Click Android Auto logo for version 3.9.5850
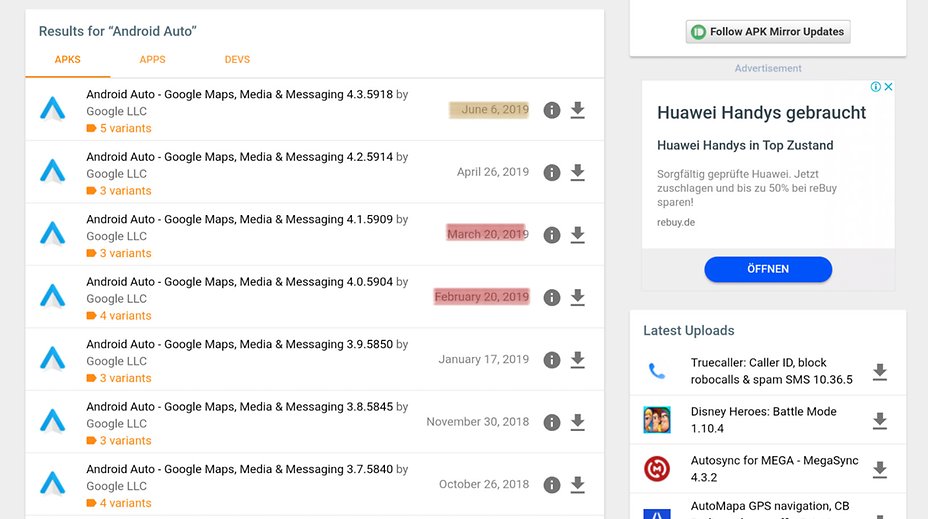 click(53, 359)
